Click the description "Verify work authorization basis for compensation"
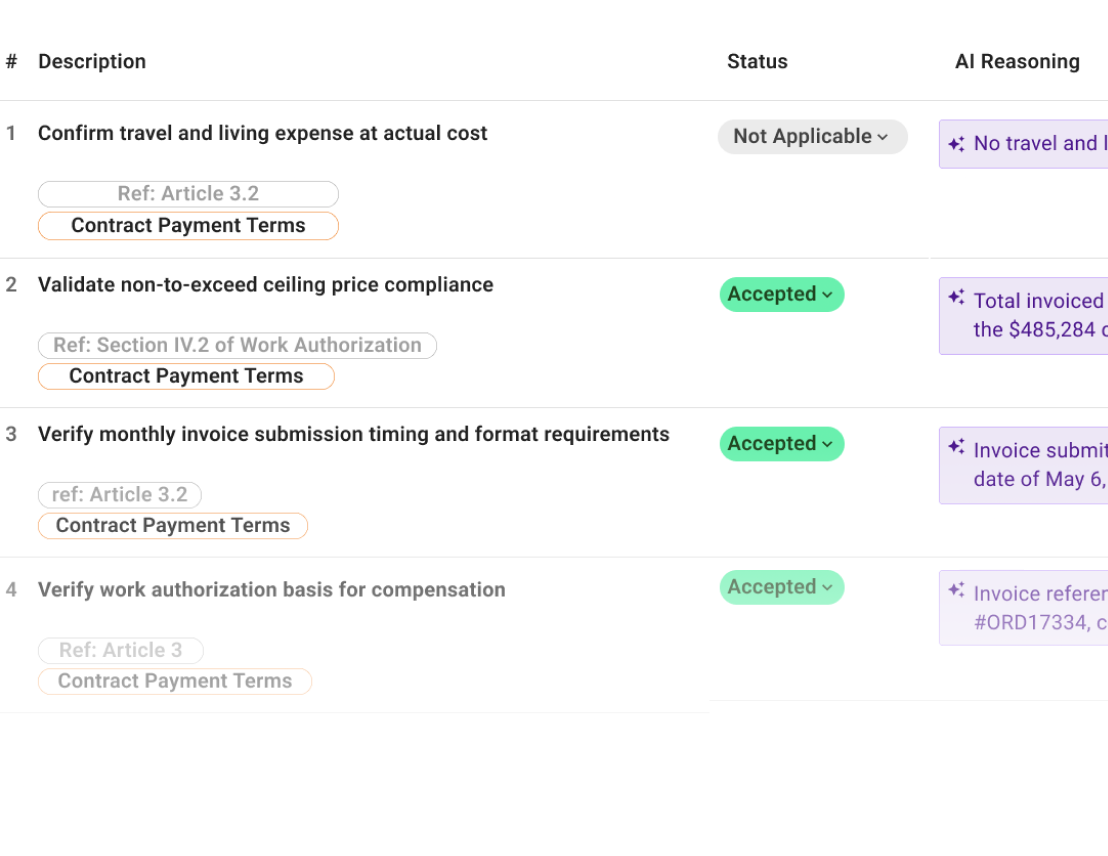 click(271, 590)
